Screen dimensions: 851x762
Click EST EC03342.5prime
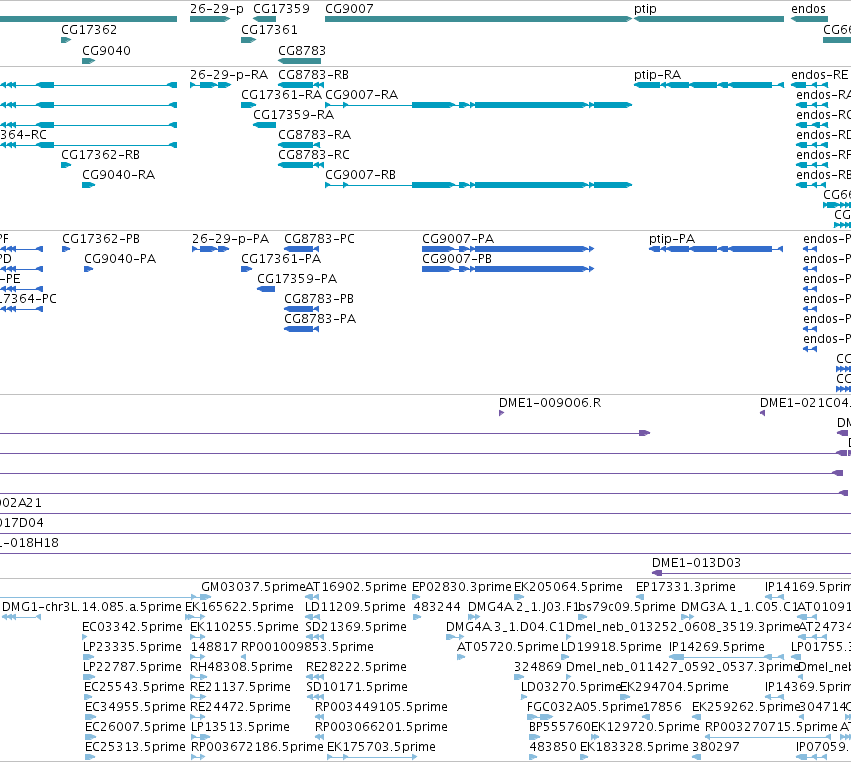point(132,627)
